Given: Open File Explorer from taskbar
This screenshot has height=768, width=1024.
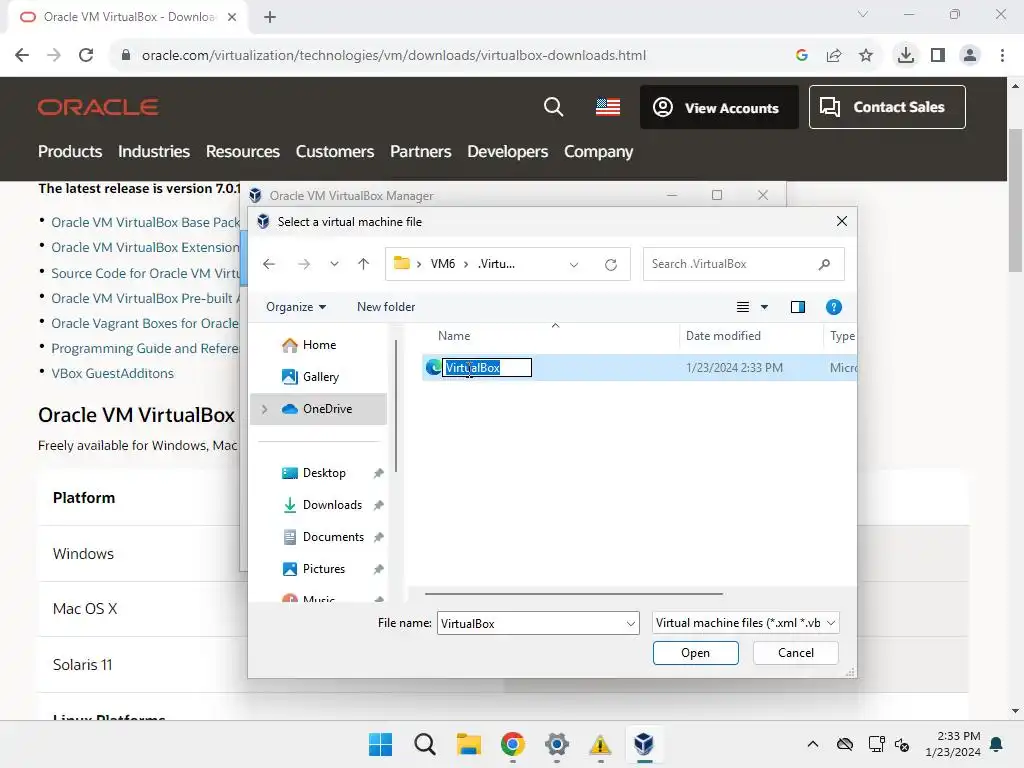Looking at the screenshot, I should 468,744.
